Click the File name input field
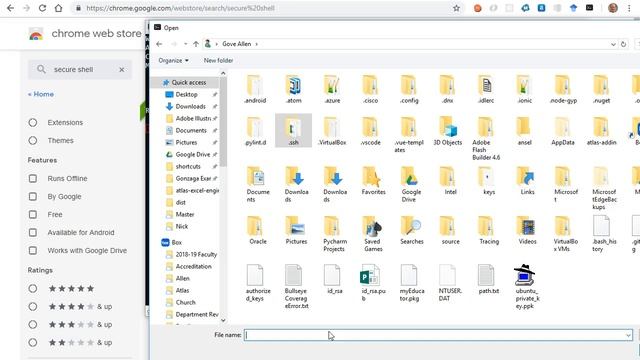Screen dimensions: 640x360 pos(438,335)
